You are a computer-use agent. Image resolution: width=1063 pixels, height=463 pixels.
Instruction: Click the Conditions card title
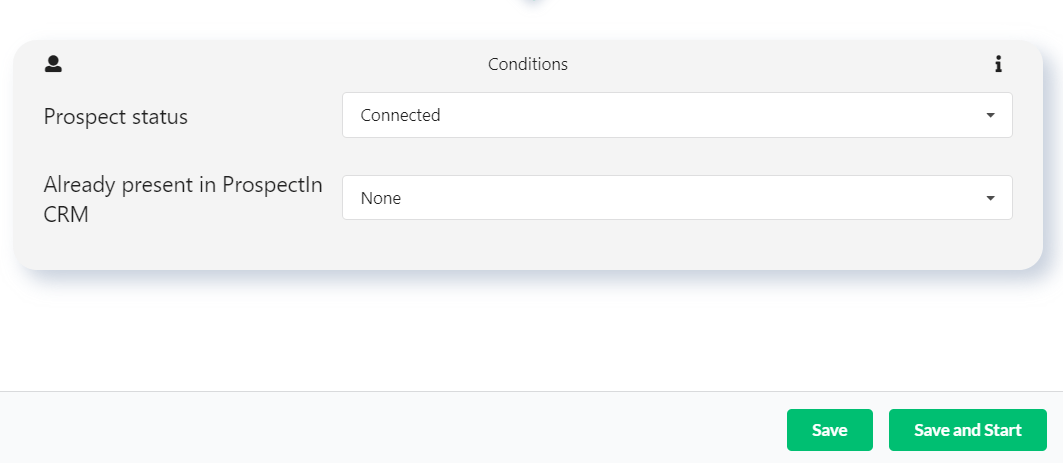(528, 64)
